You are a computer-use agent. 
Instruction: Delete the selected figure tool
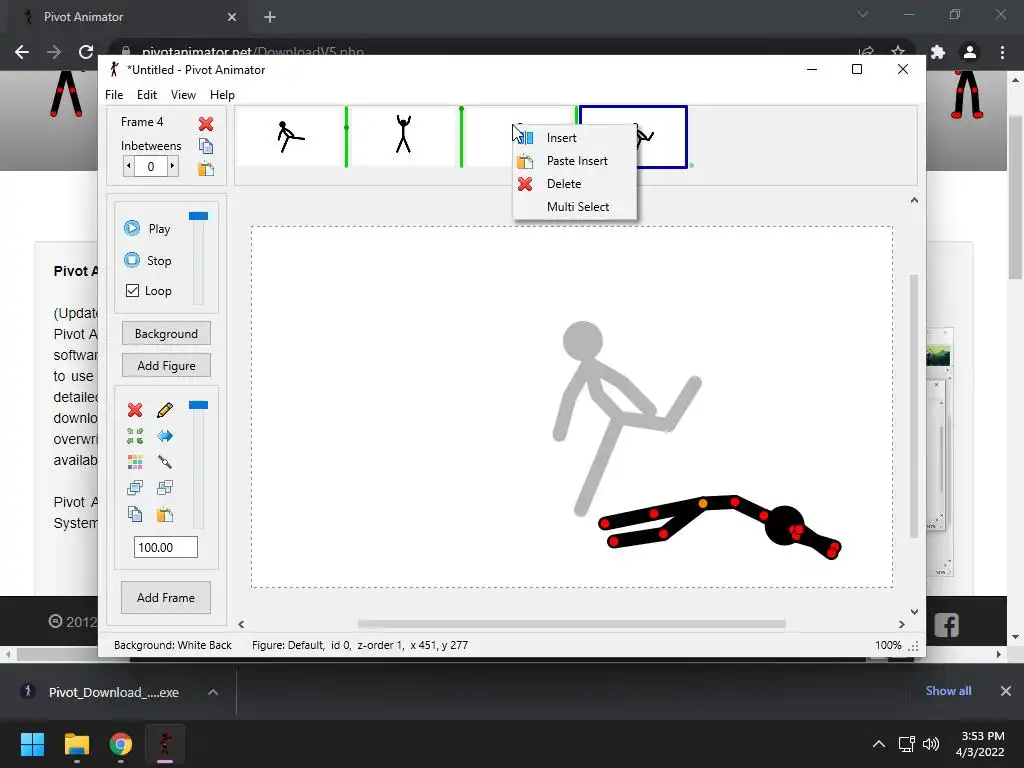(x=135, y=409)
